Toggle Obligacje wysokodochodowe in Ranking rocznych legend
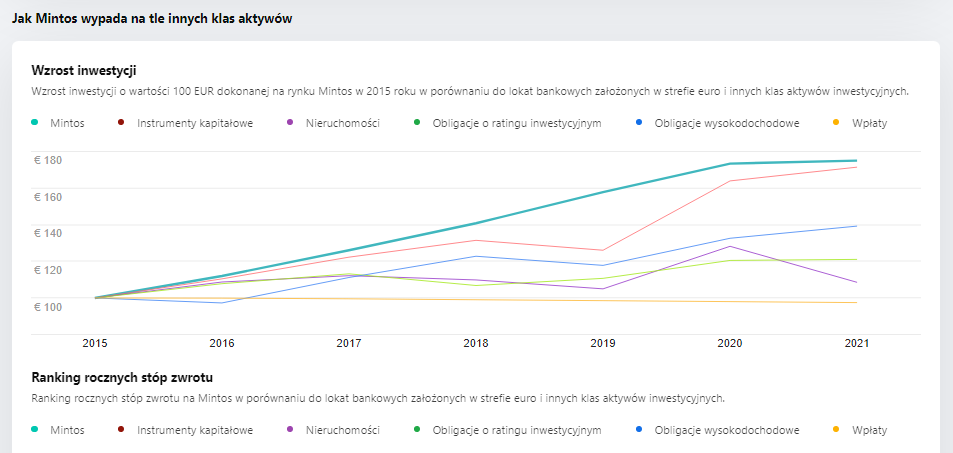 (x=717, y=431)
